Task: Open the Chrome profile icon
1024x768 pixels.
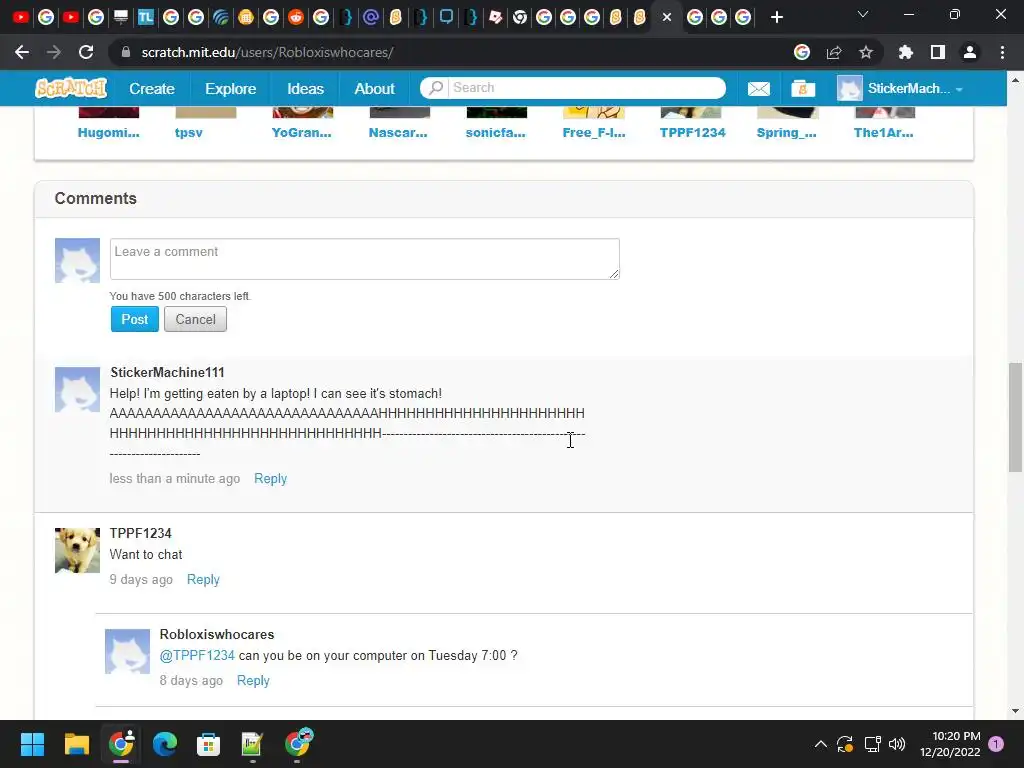Action: [970, 52]
